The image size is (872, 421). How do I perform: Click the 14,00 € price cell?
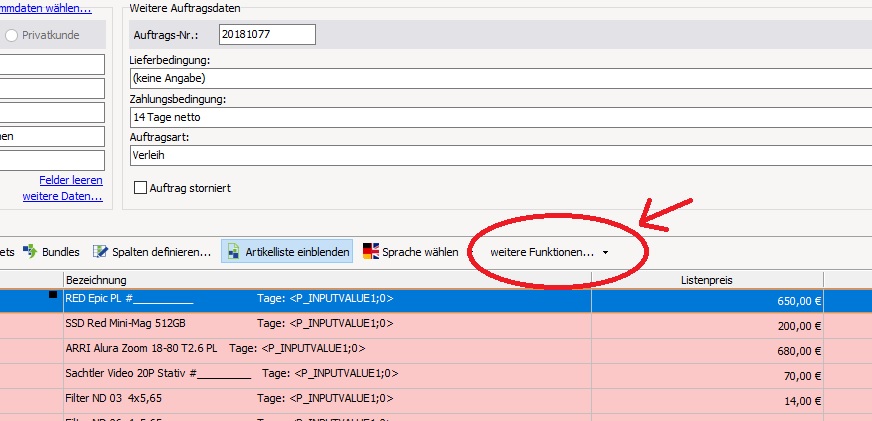pos(707,401)
